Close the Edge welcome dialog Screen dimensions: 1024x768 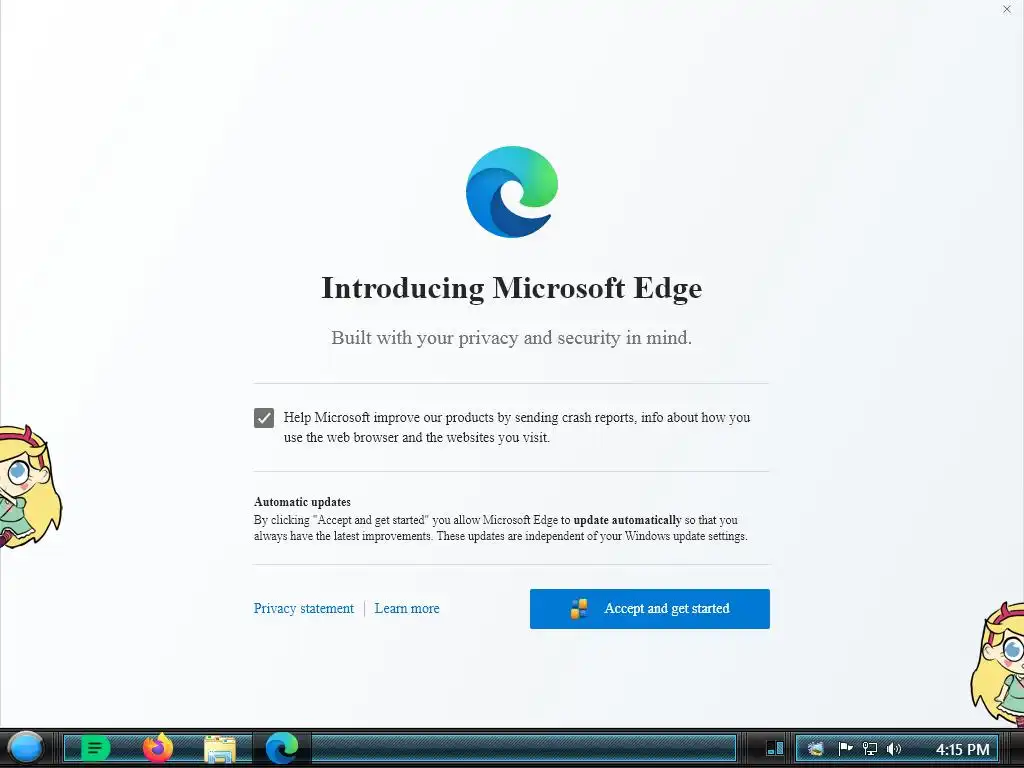(1006, 9)
